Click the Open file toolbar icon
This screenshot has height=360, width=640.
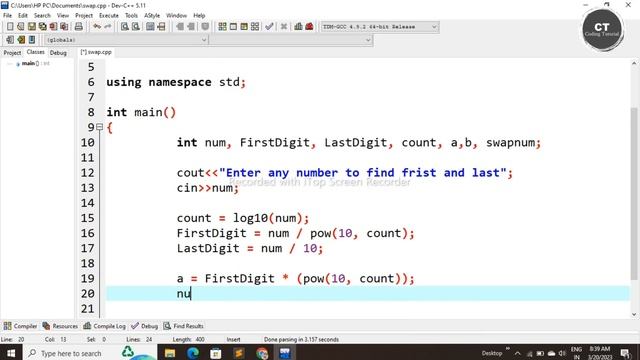[21, 27]
